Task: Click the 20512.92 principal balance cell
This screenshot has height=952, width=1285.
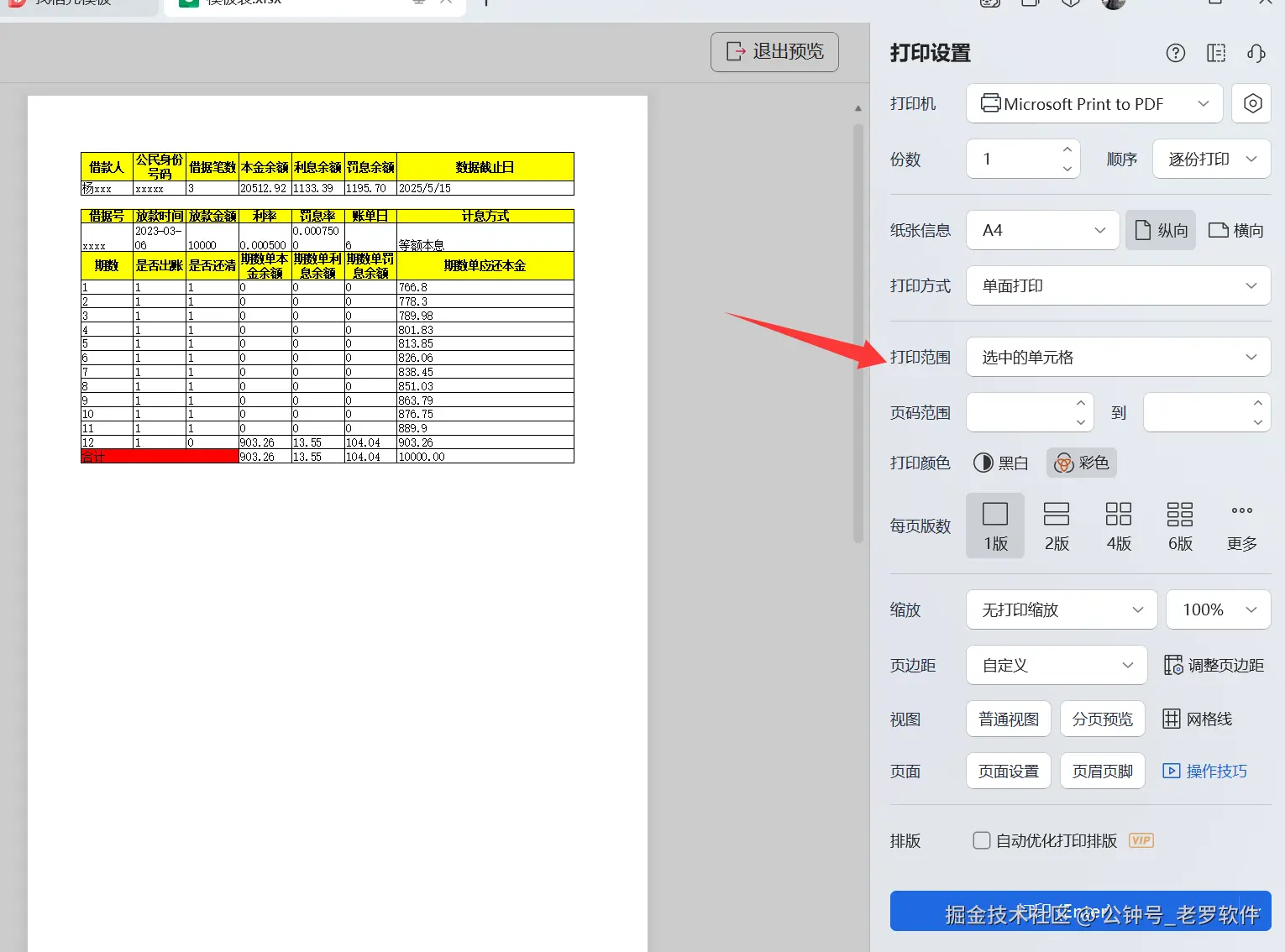Action: 265,188
